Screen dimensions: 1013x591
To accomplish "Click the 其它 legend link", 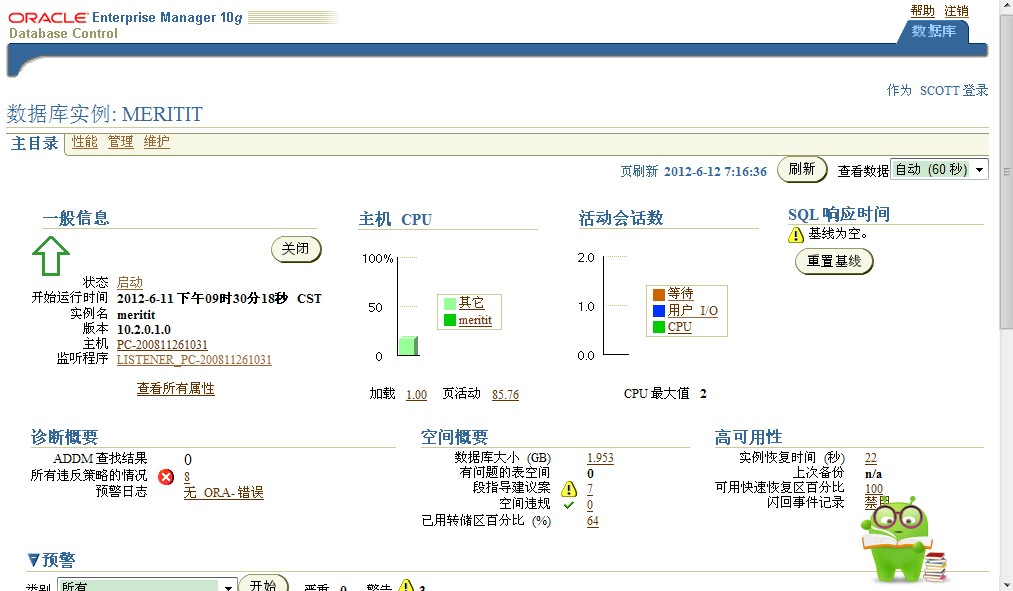I will [472, 303].
